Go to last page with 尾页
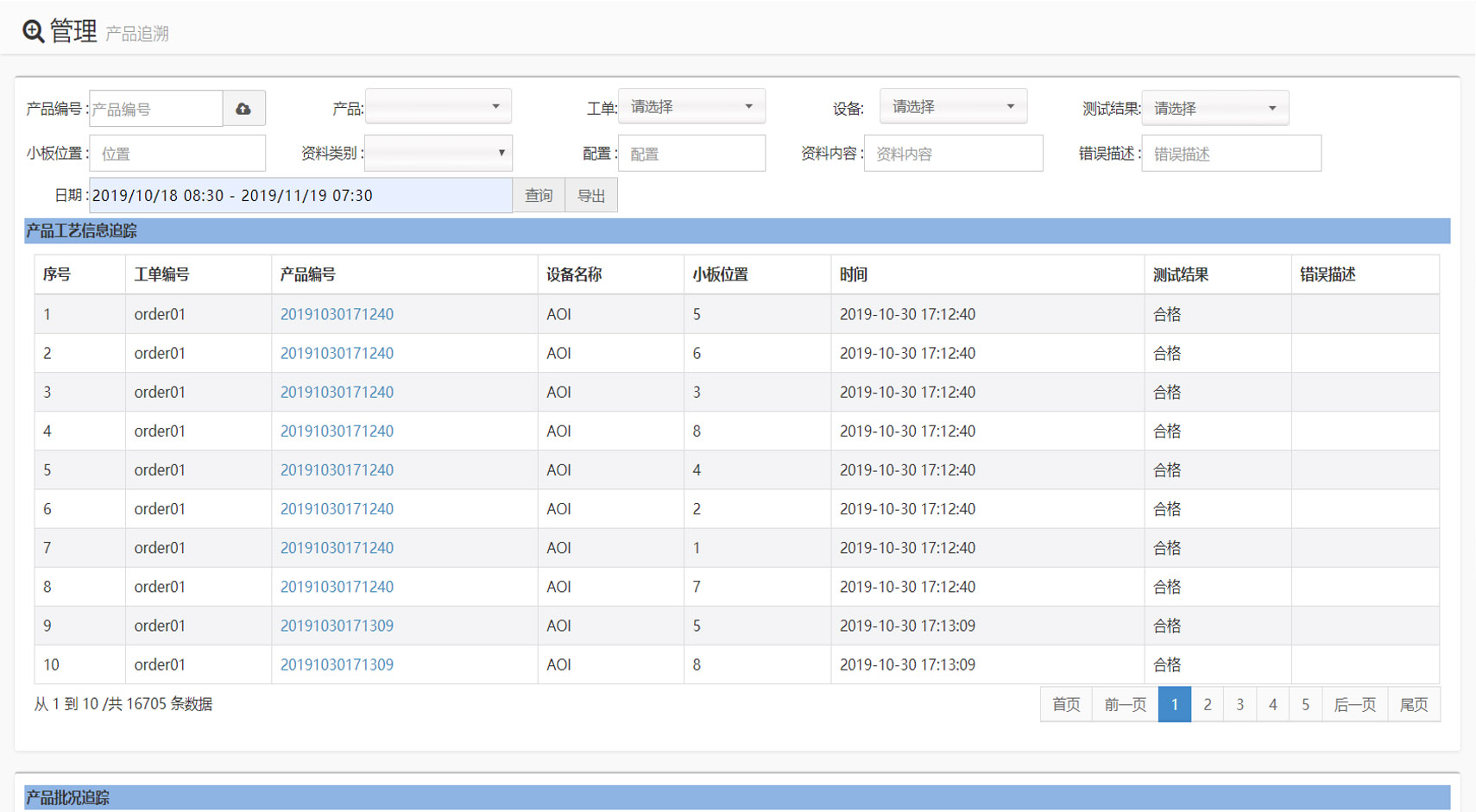 pyautogui.click(x=1413, y=705)
